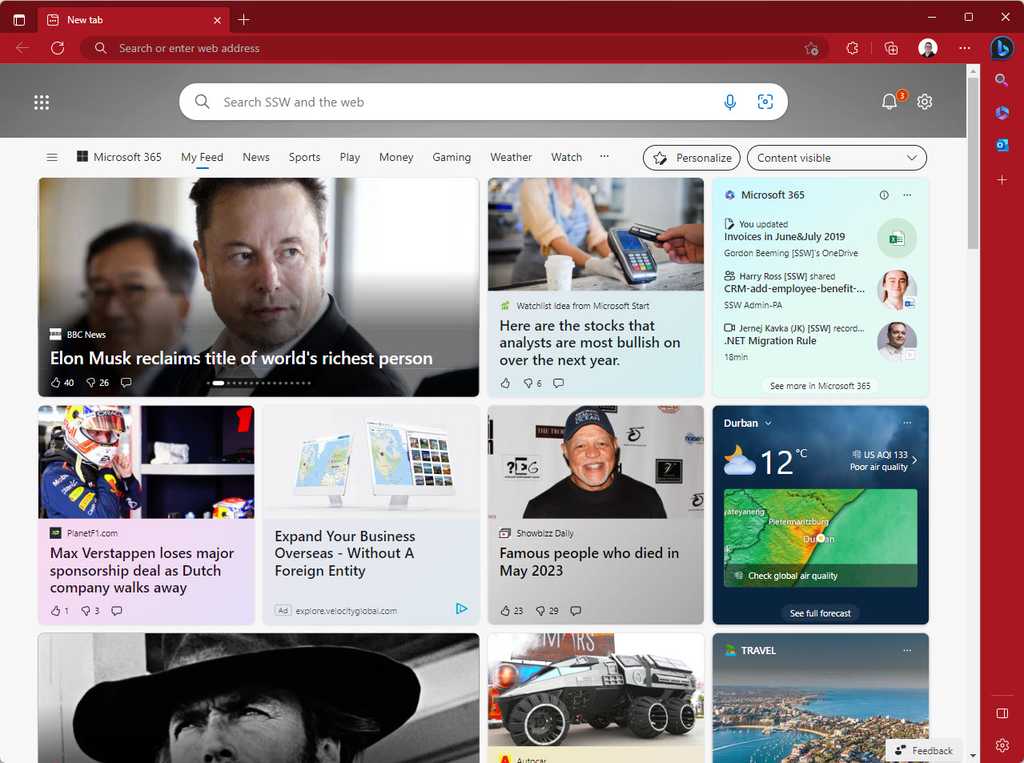Open See full forecast link
This screenshot has height=763, width=1024.
click(820, 613)
